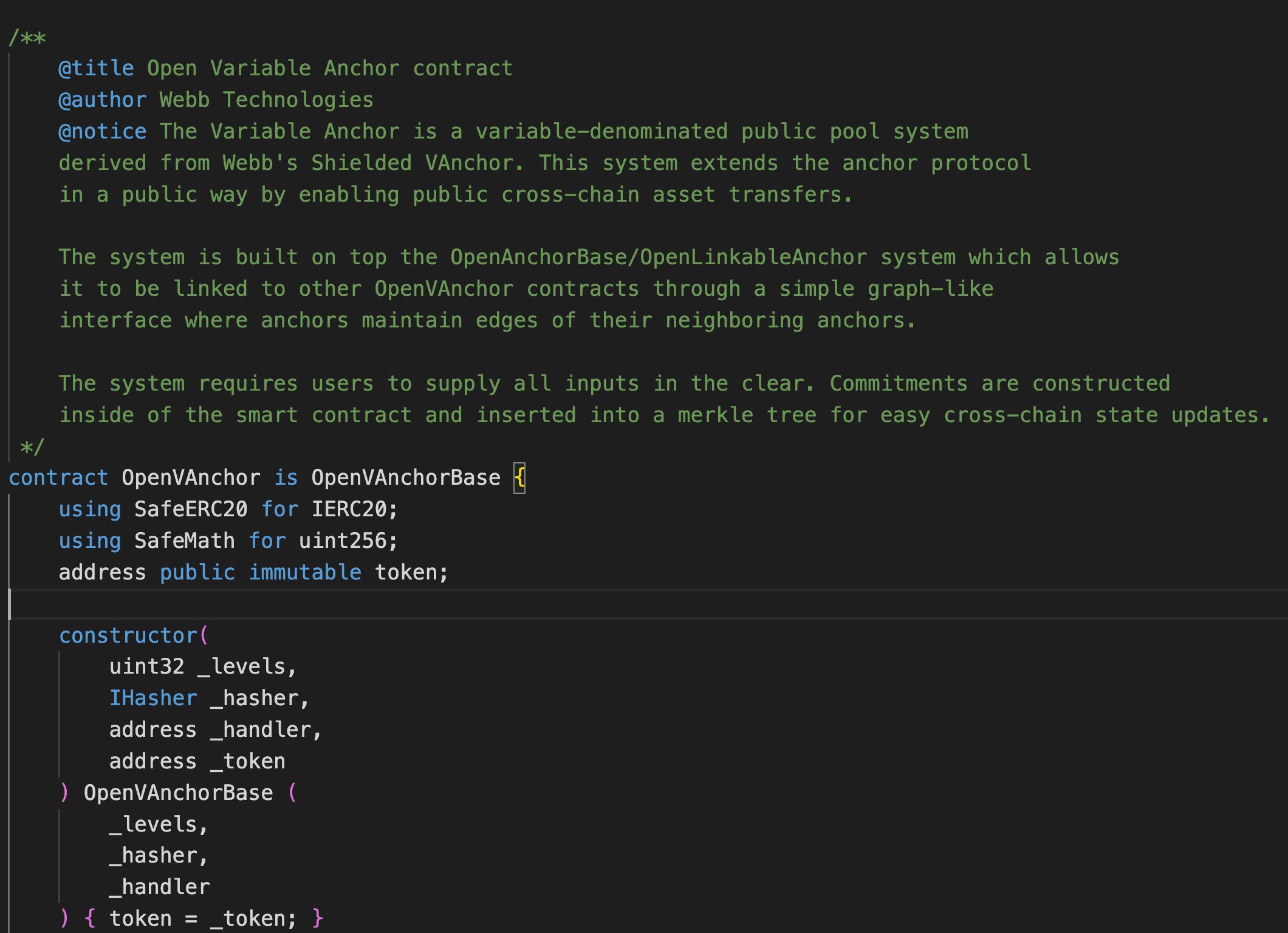Click the 'address _handler,' parameter
Image resolution: width=1288 pixels, height=933 pixels.
(x=216, y=730)
